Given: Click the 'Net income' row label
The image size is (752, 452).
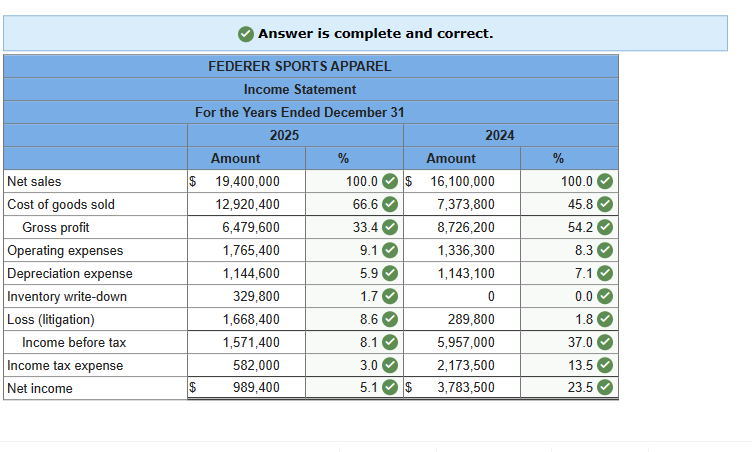Looking at the screenshot, I should click(40, 388).
